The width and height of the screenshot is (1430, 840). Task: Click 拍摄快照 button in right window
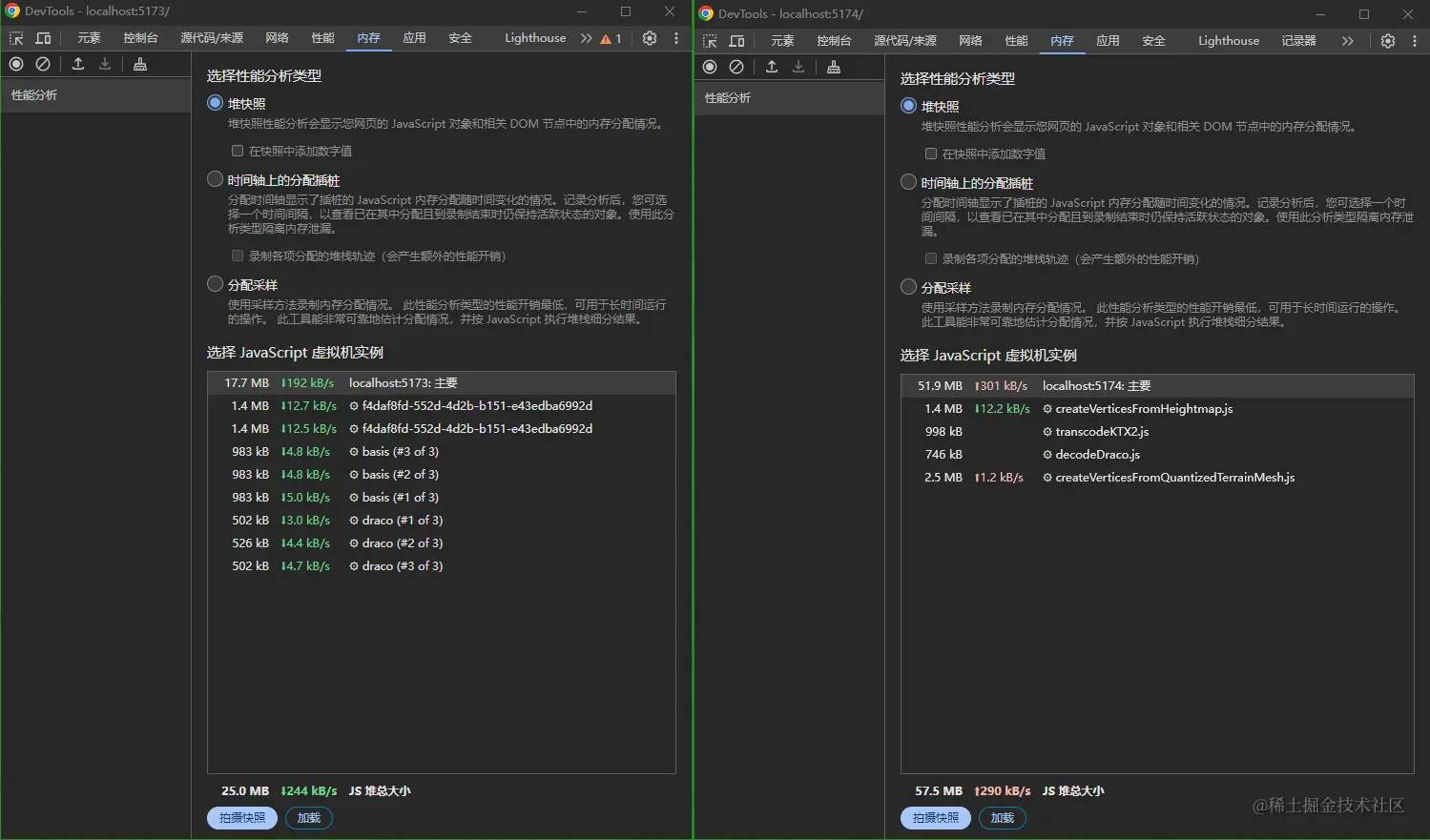[x=936, y=818]
